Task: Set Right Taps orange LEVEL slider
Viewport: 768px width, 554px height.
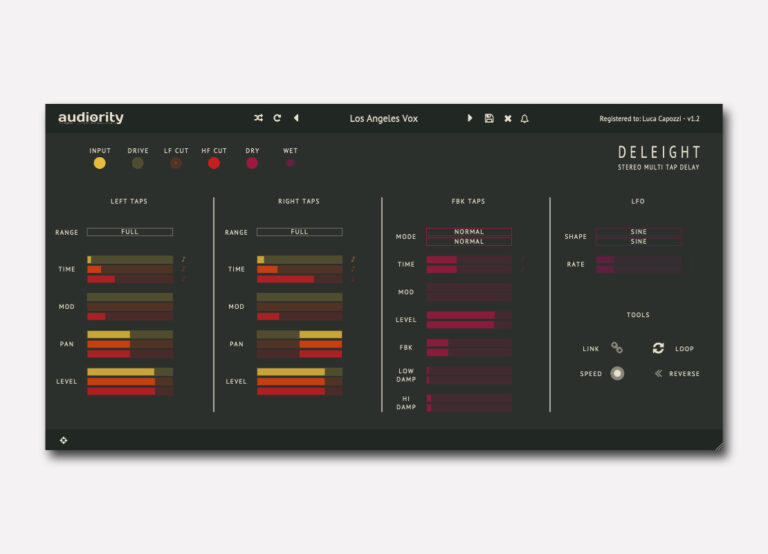Action: 299,382
